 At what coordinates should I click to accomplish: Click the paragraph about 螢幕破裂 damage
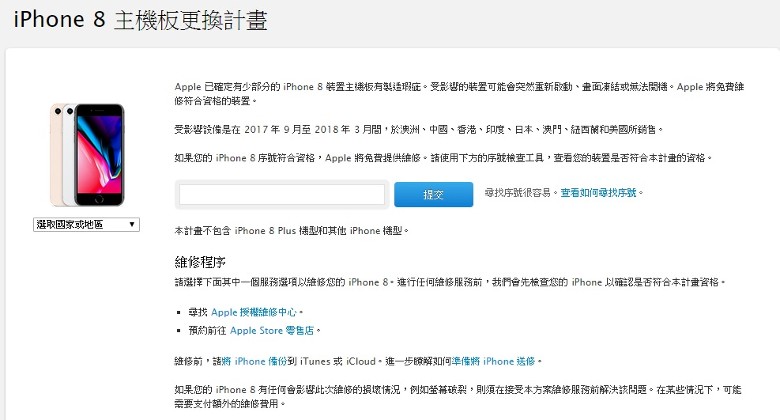click(x=458, y=397)
